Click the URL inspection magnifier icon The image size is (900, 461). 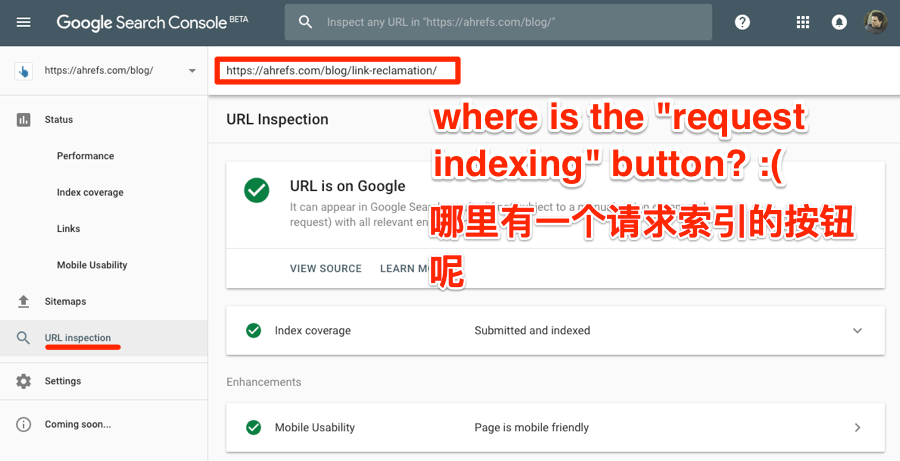[23, 338]
